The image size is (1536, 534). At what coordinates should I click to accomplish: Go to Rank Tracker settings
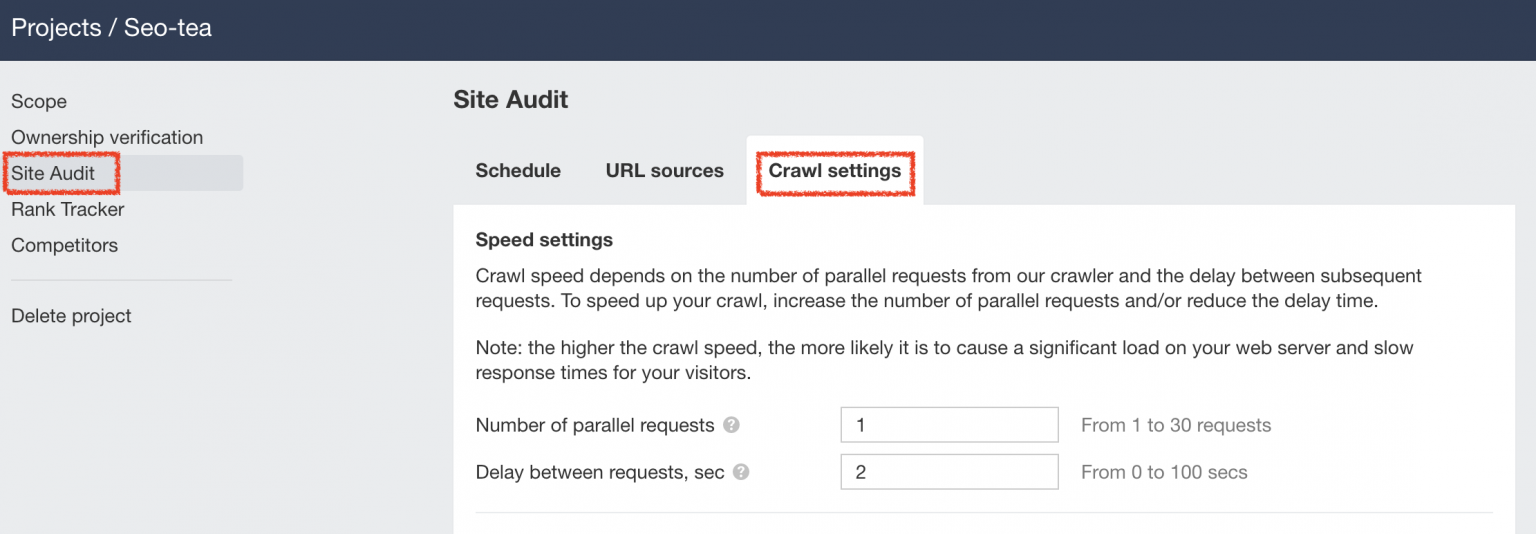(68, 210)
